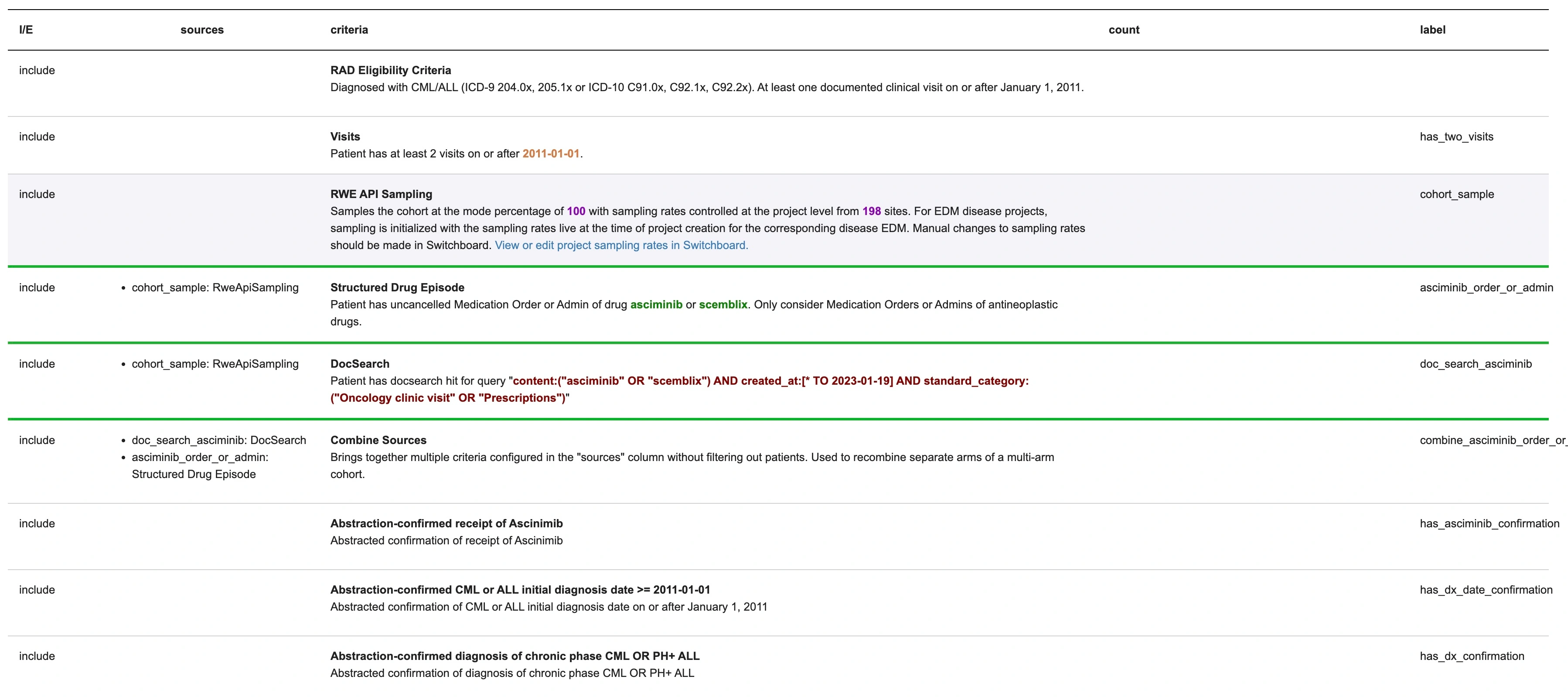The width and height of the screenshot is (1568, 697).
Task: Click the label column header
Action: tap(1432, 30)
